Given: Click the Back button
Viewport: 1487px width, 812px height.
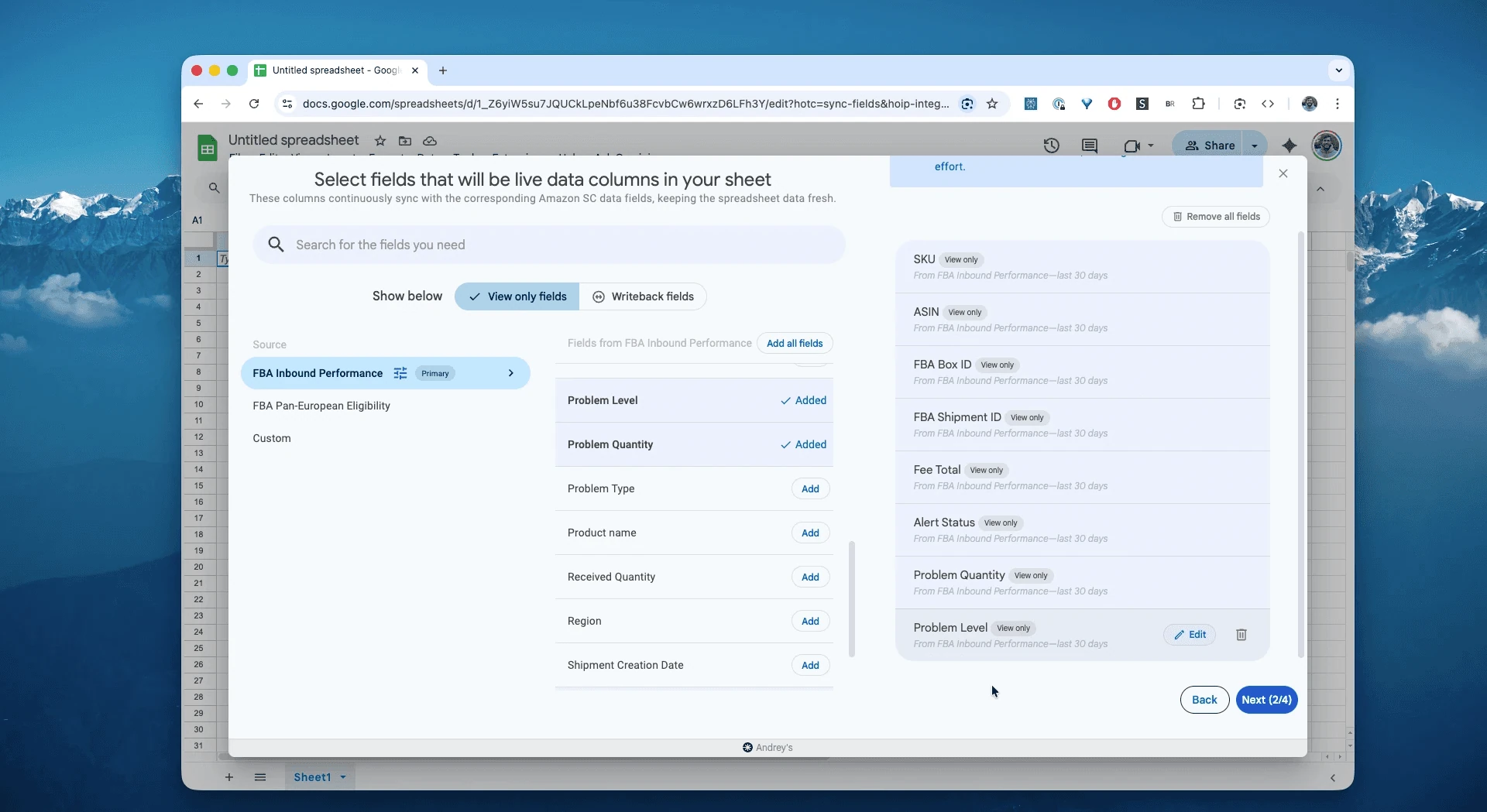Looking at the screenshot, I should [1204, 700].
